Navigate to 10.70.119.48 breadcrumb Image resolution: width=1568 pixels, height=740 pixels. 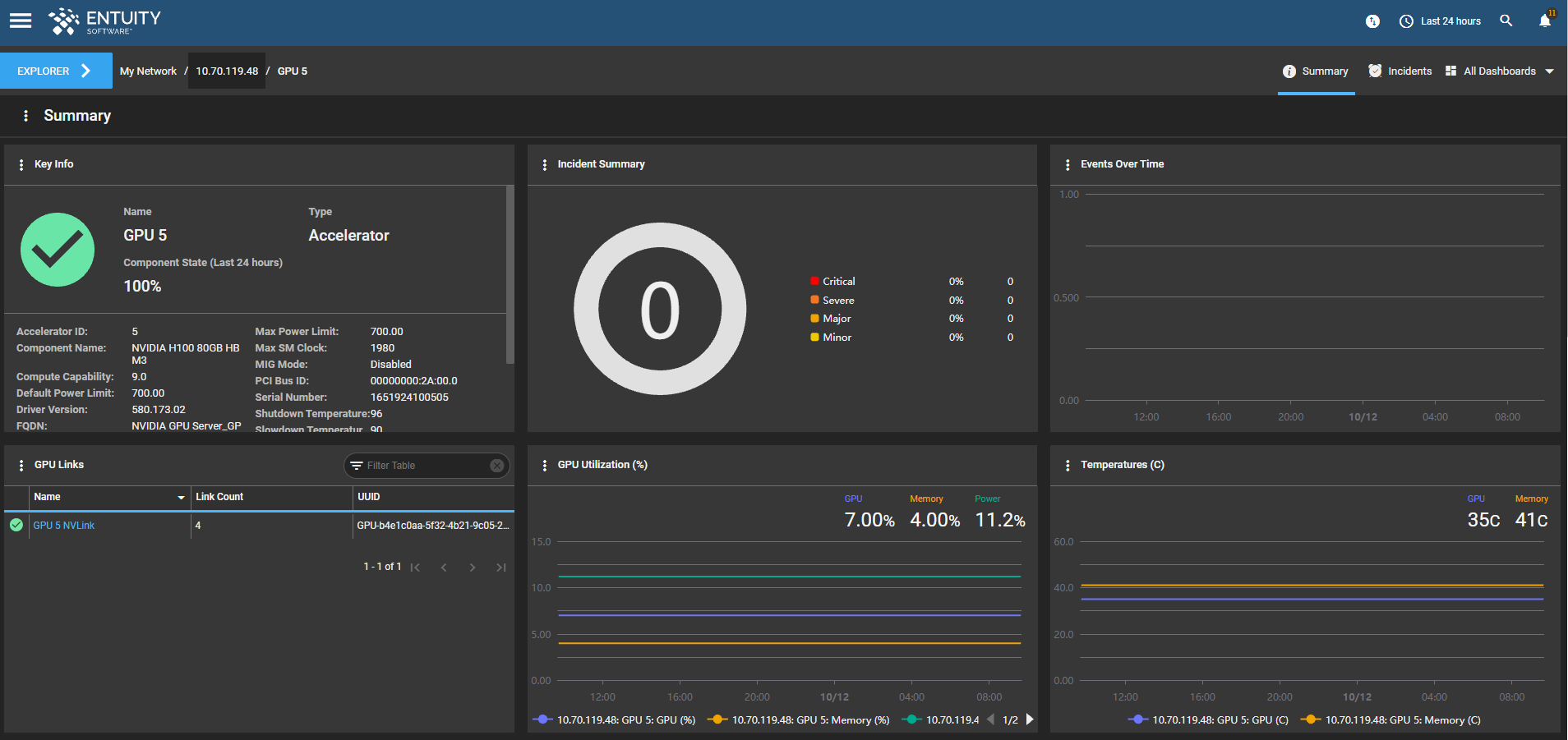(x=227, y=71)
